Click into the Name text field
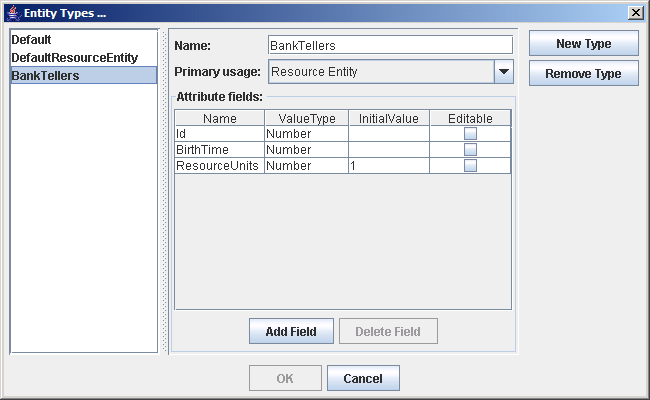This screenshot has width=650, height=400. 390,45
